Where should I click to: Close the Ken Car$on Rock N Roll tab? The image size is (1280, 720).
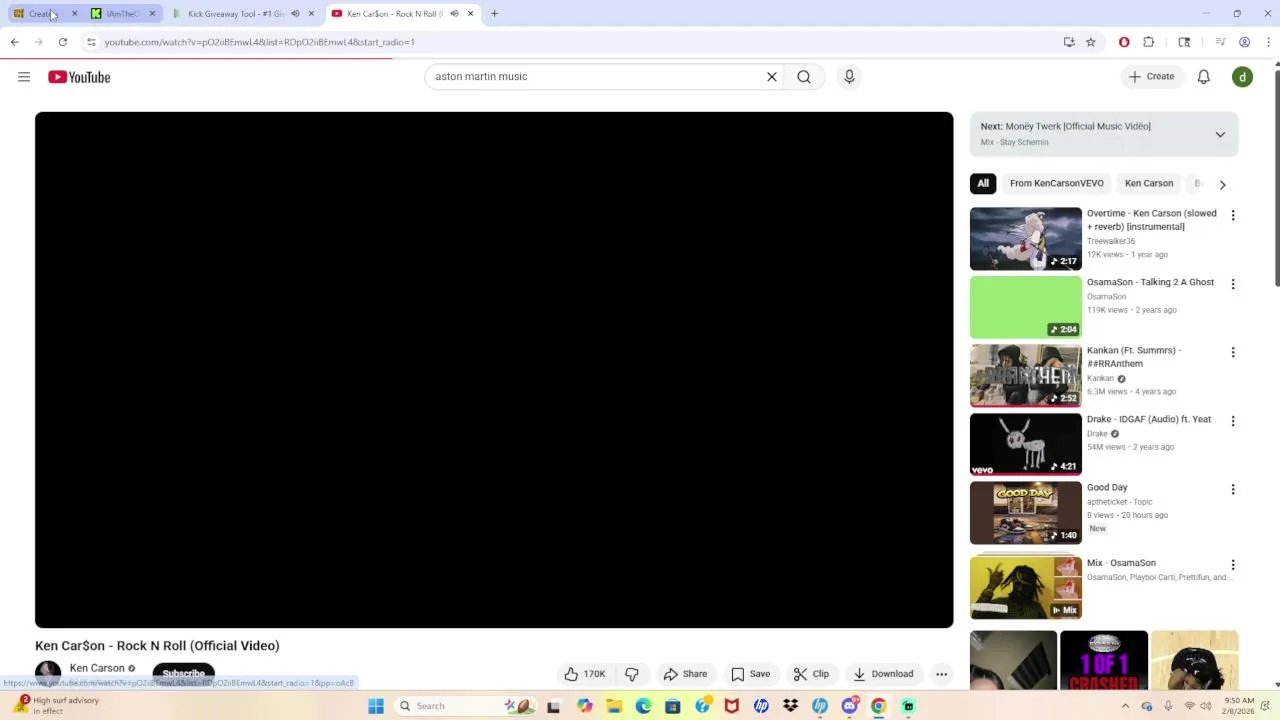[x=470, y=14]
